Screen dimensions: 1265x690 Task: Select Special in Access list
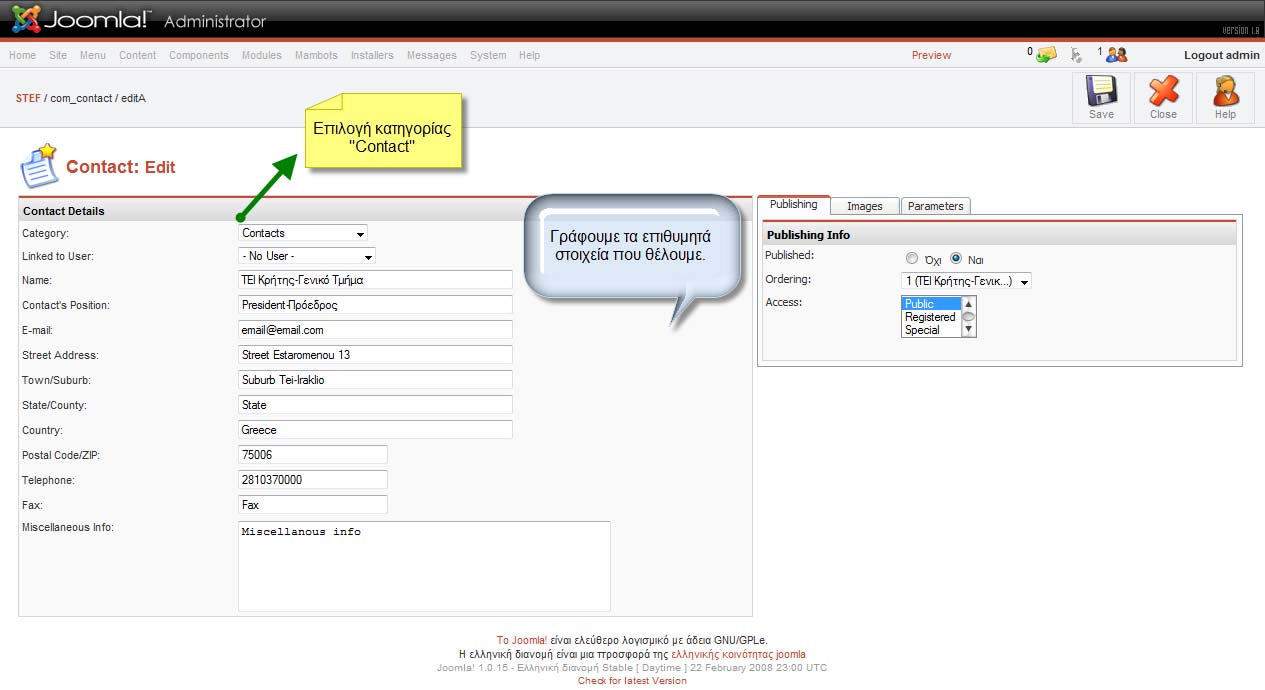931,330
